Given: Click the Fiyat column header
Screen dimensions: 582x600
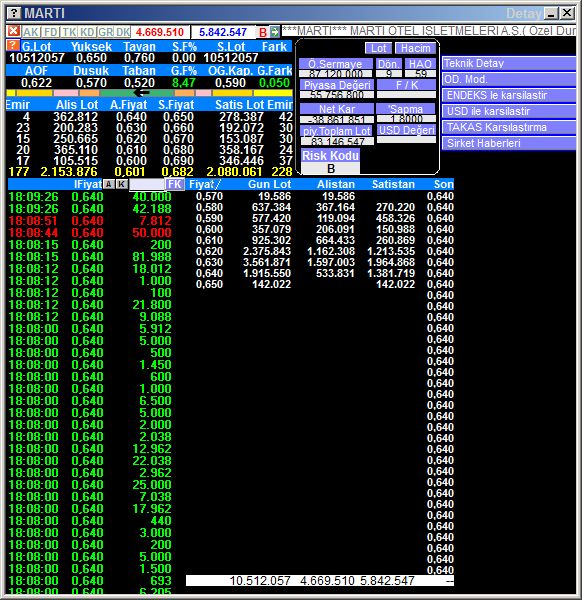Looking at the screenshot, I should 204,184.
